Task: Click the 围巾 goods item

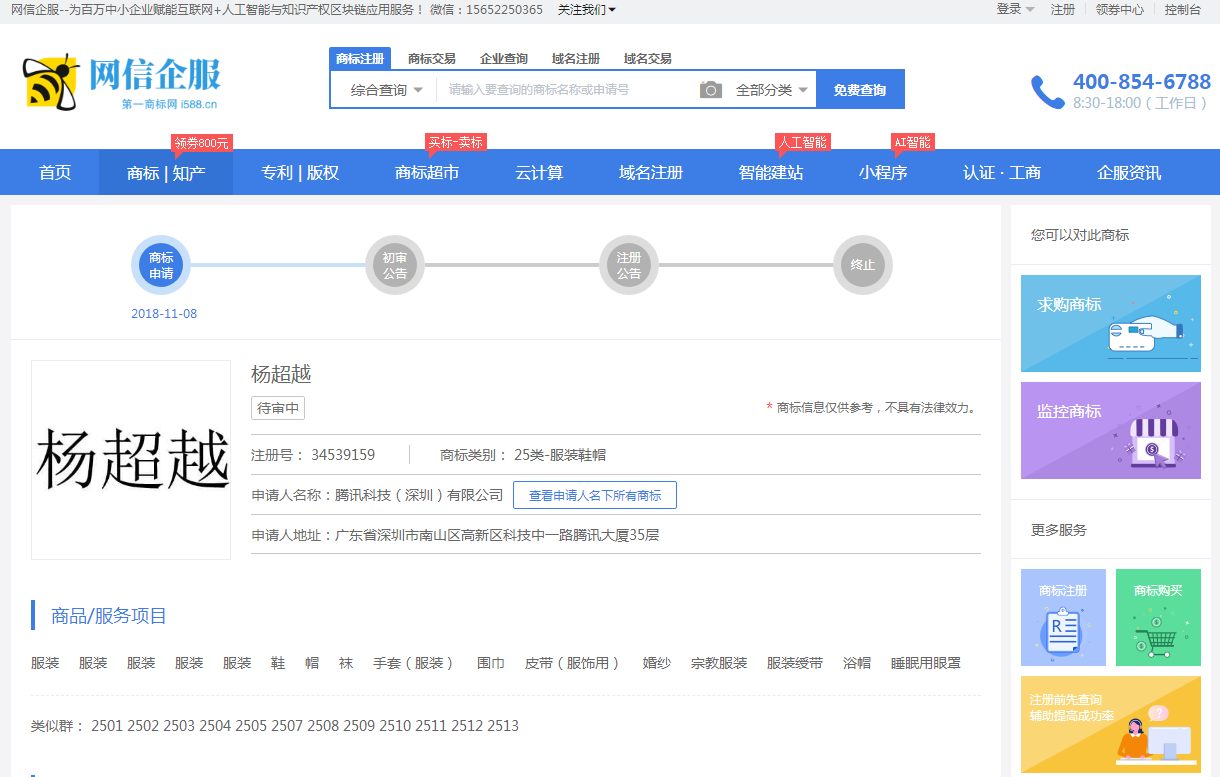Action: point(491,663)
